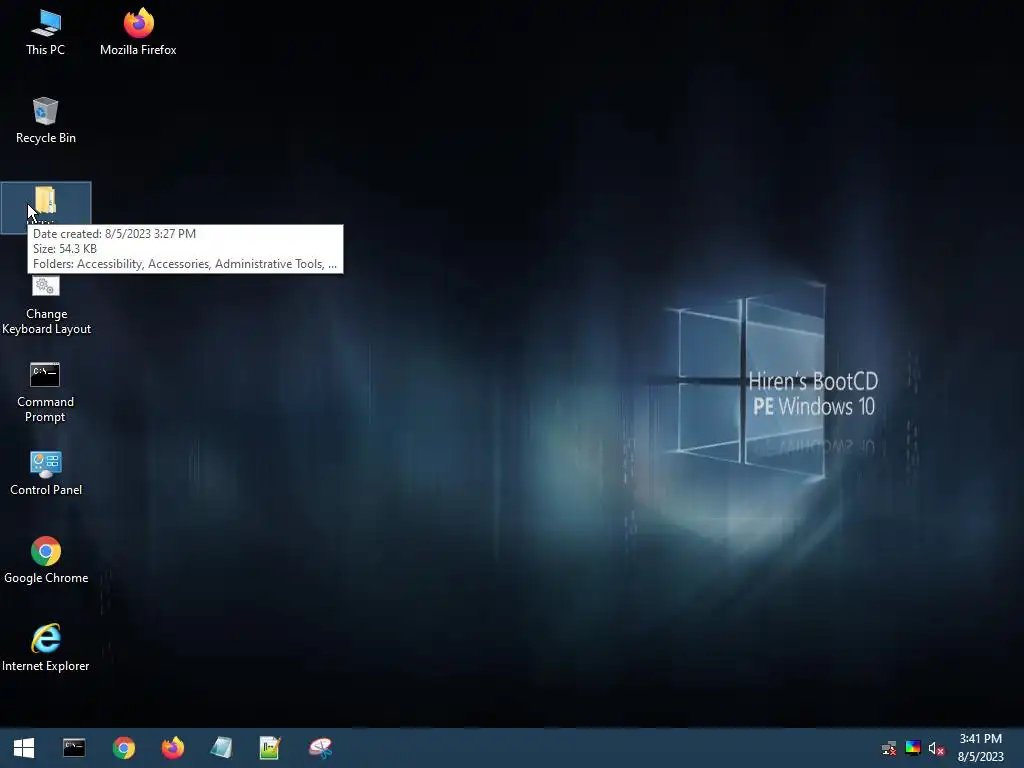Launch Chrome from the taskbar

(123, 748)
